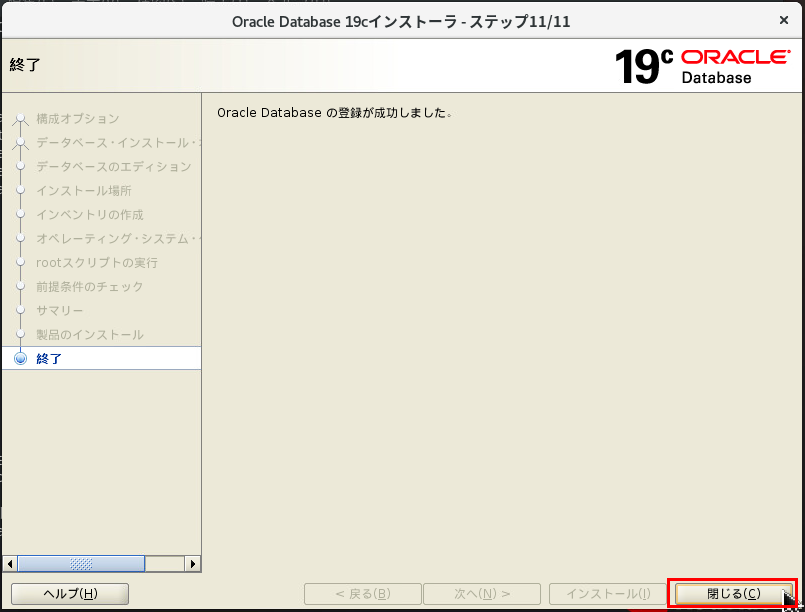The width and height of the screenshot is (805, 612).
Task: Click the disabled インストール(I) button
Action: pyautogui.click(x=608, y=594)
